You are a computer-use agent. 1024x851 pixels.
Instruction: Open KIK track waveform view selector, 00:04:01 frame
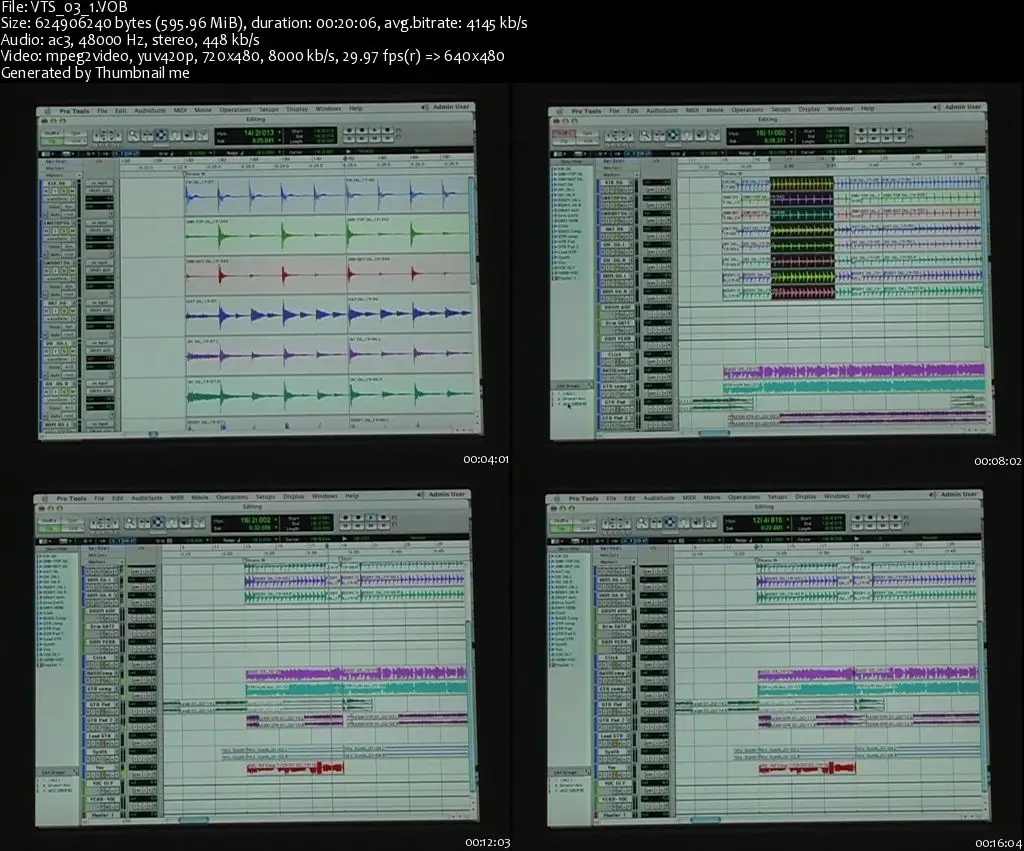click(57, 199)
